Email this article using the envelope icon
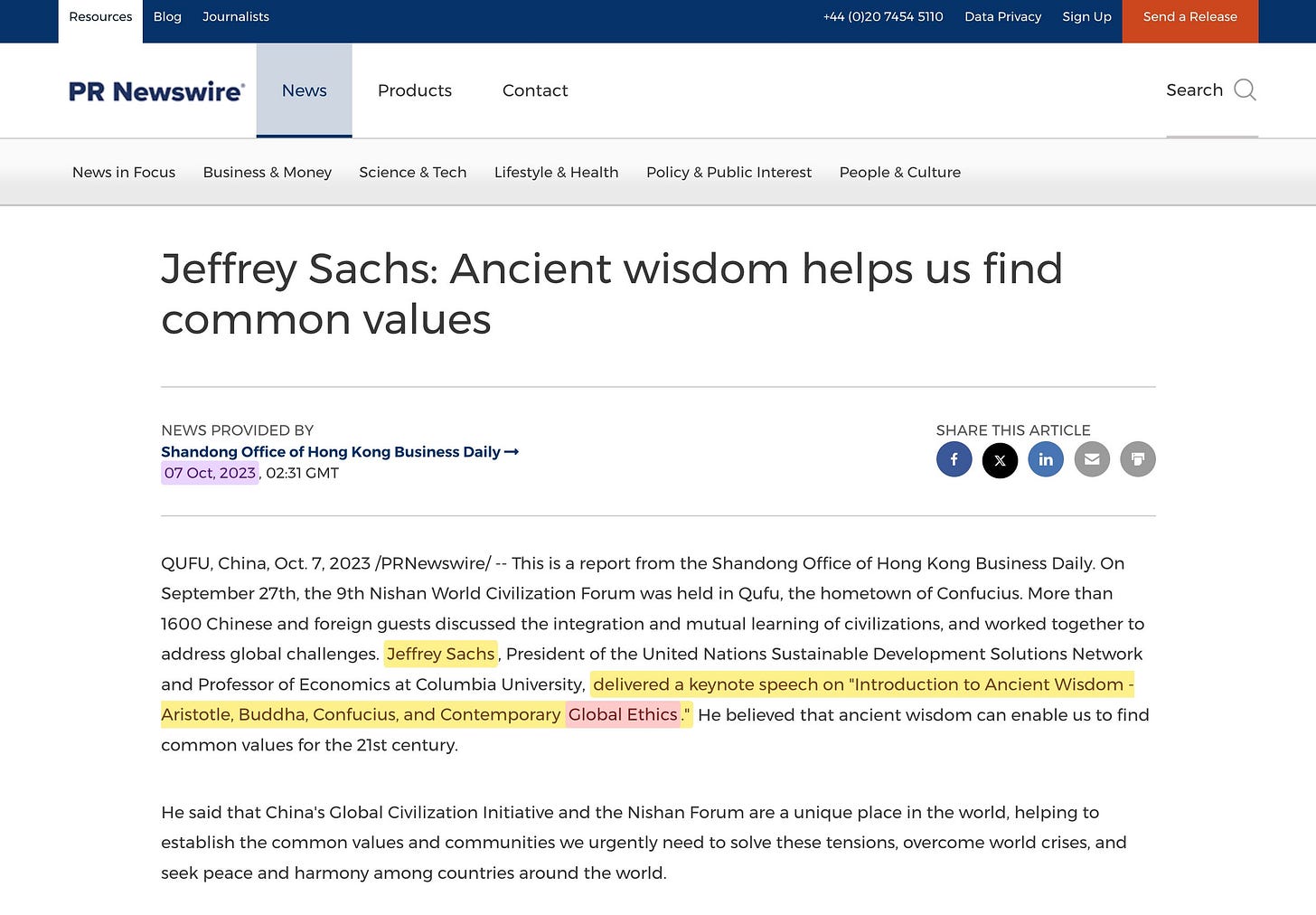Viewport: 1316px width, 915px height. coord(1092,459)
